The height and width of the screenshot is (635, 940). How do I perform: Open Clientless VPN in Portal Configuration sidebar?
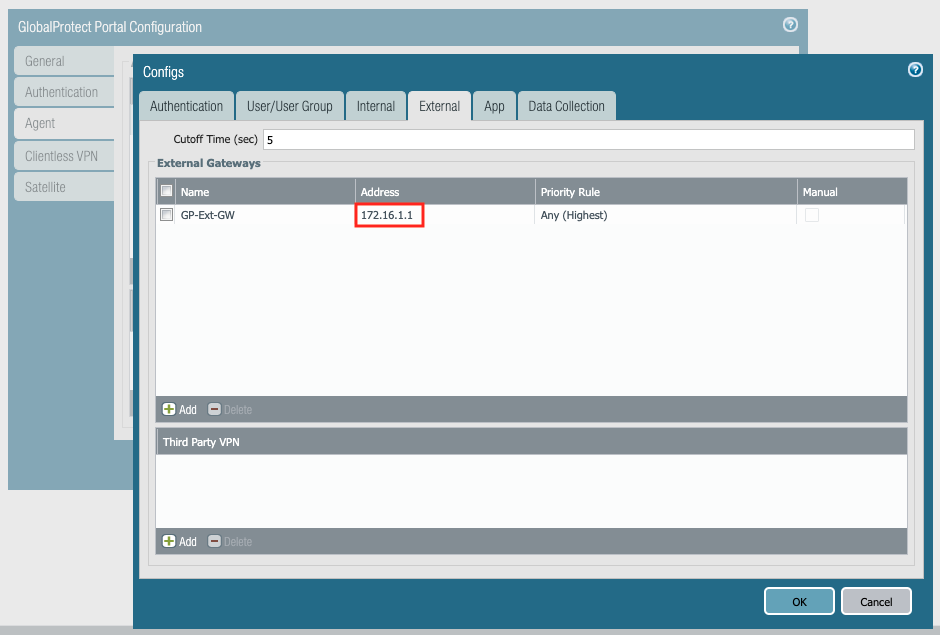click(64, 156)
